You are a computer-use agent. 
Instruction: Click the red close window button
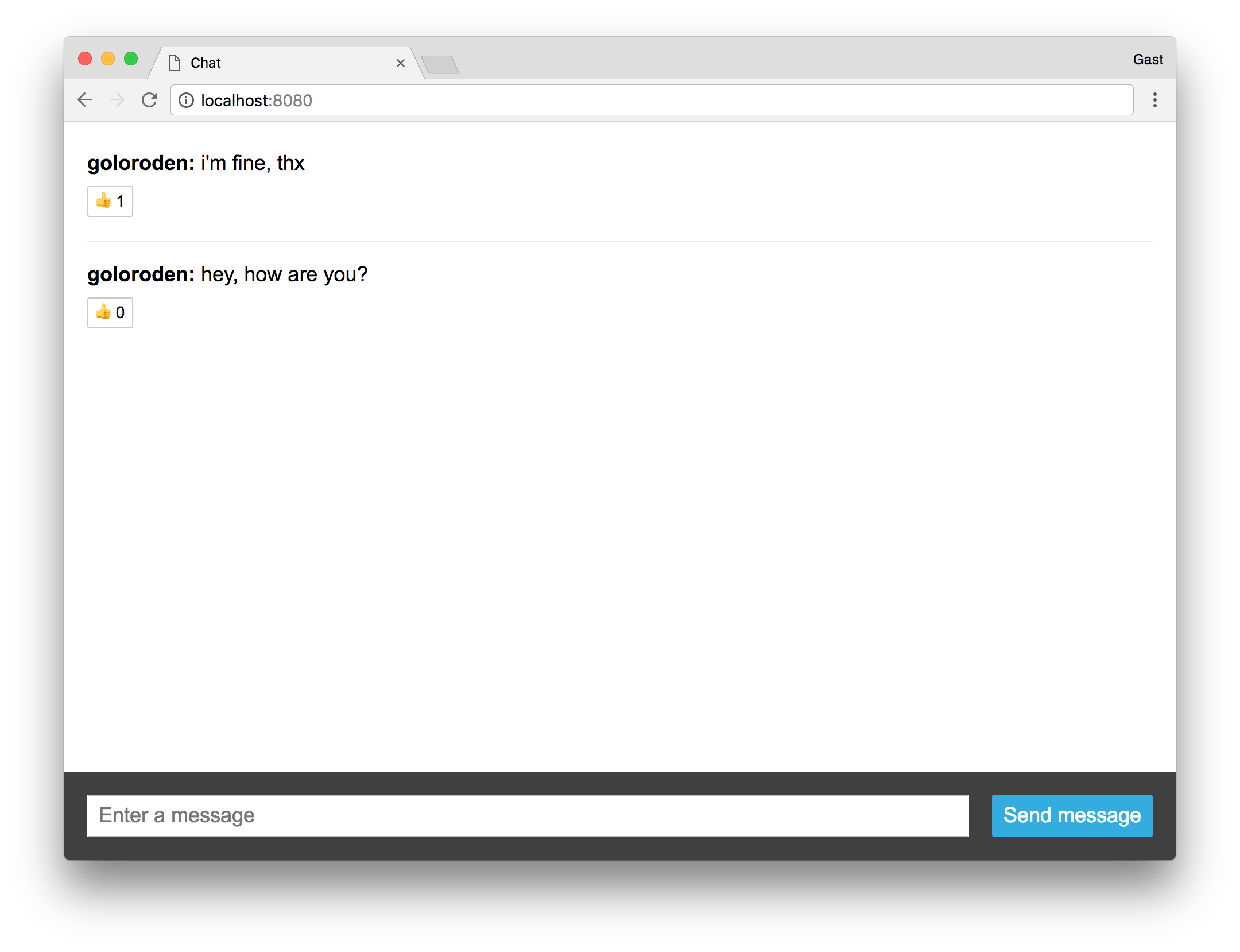tap(85, 59)
